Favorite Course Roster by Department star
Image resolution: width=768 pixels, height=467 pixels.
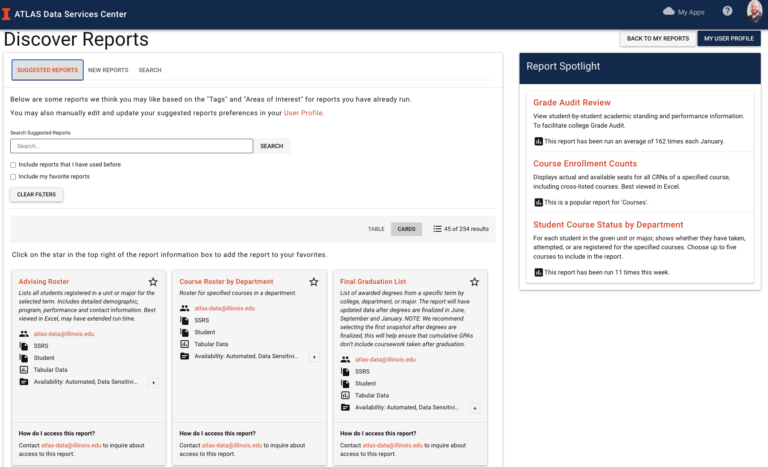pyautogui.click(x=314, y=282)
